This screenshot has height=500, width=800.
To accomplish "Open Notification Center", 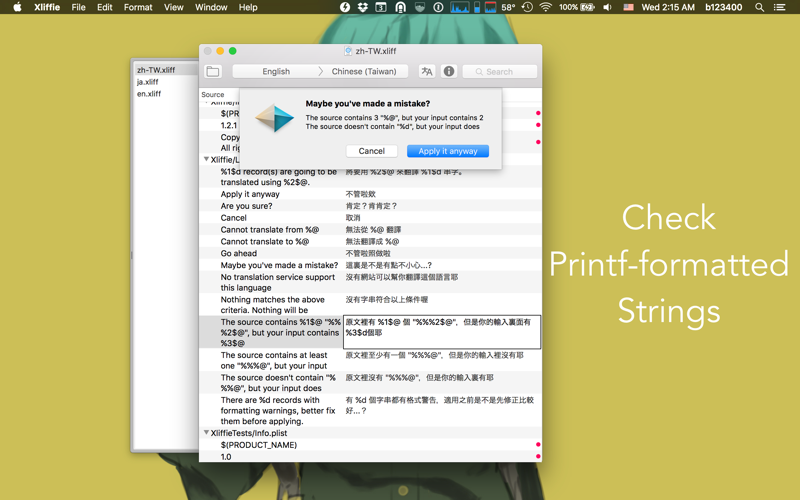I will [x=779, y=7].
